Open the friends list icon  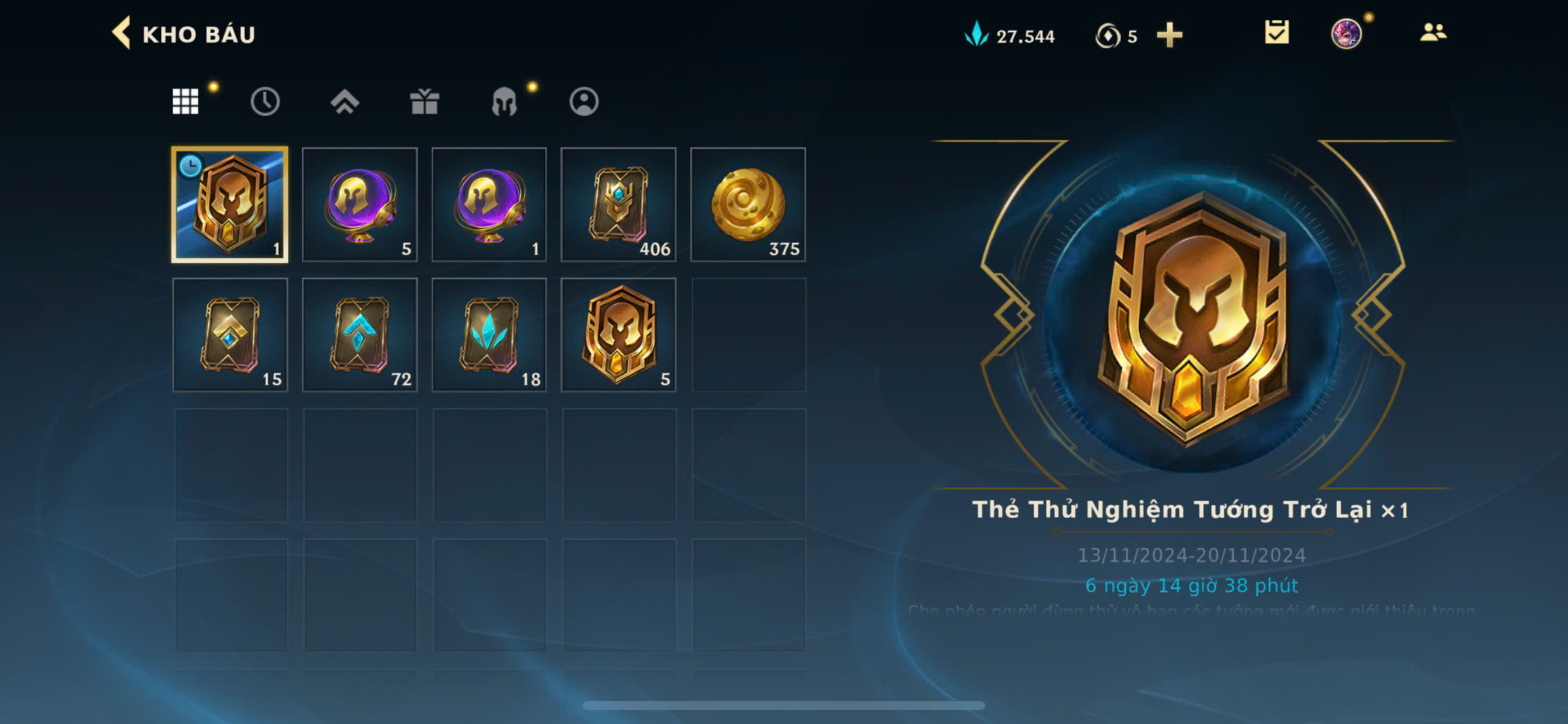pos(1433,33)
